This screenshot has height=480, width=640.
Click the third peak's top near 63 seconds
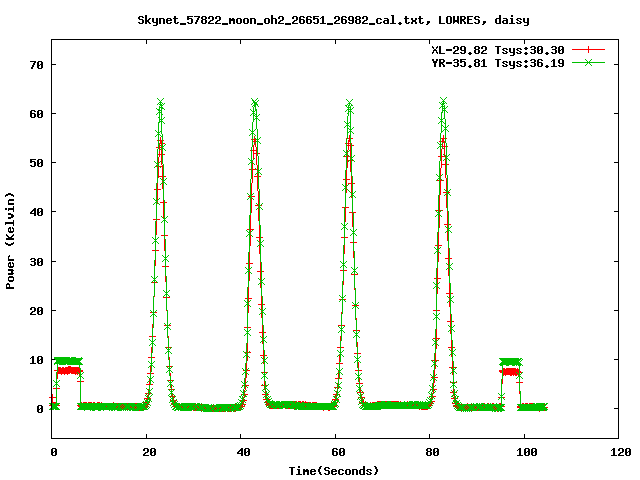(x=349, y=102)
